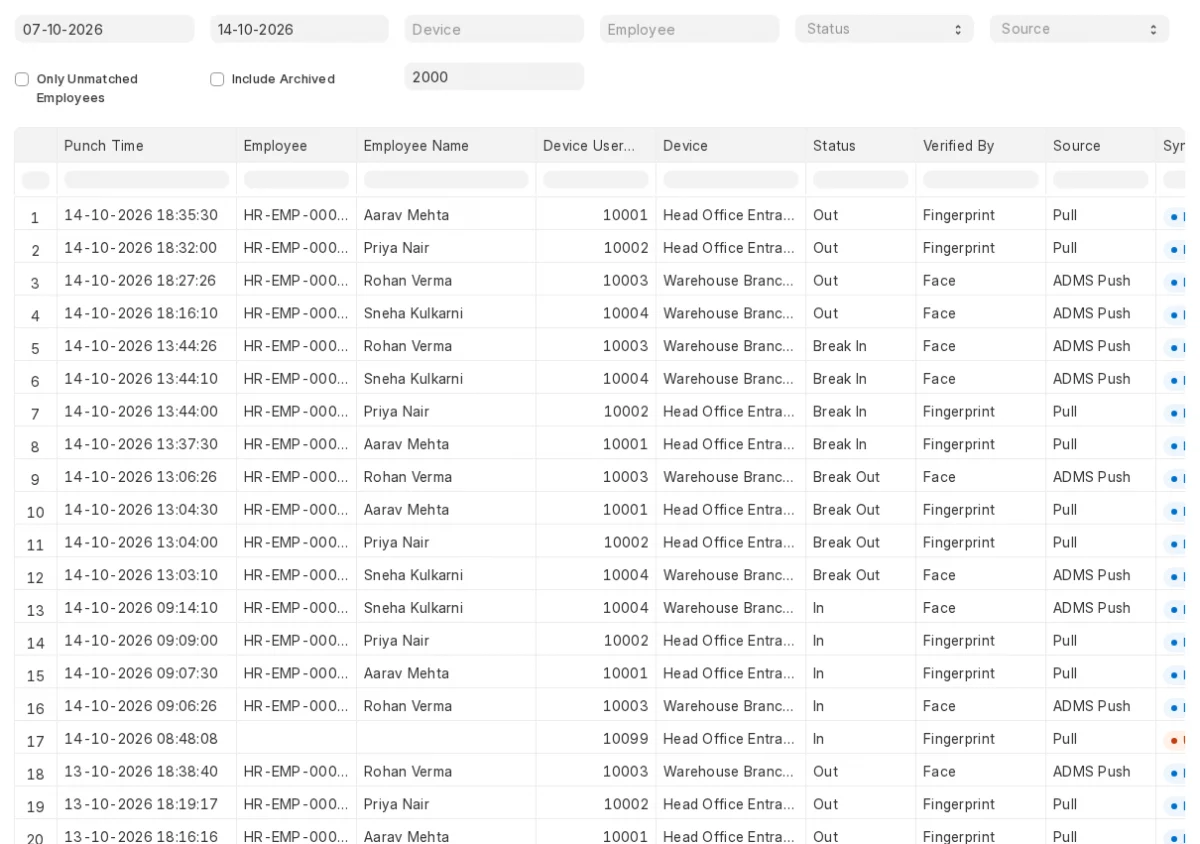Click the limit field showing 2000
The image size is (1200, 844).
pyautogui.click(x=494, y=77)
